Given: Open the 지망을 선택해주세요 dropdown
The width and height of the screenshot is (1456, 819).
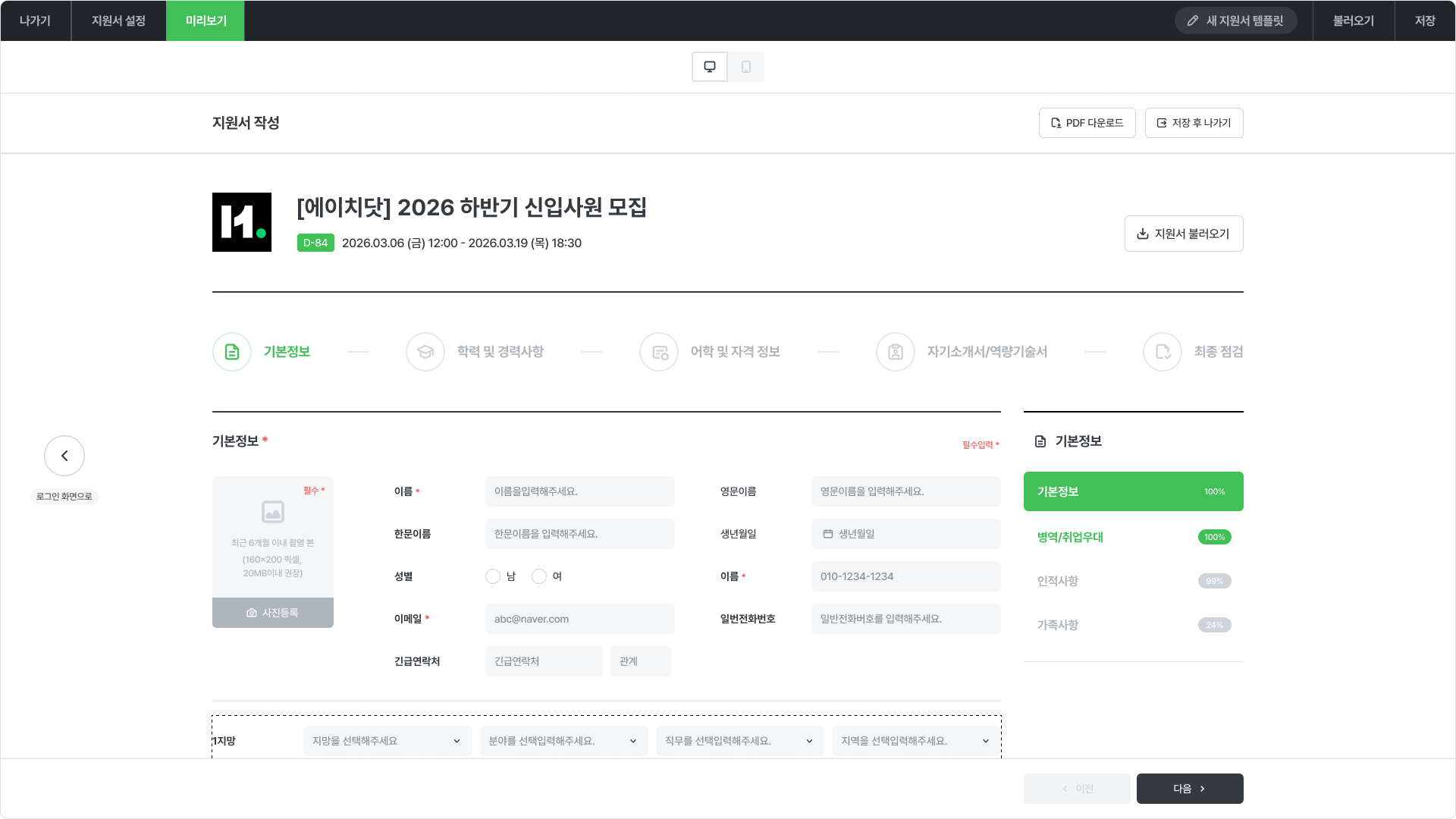Looking at the screenshot, I should [387, 741].
